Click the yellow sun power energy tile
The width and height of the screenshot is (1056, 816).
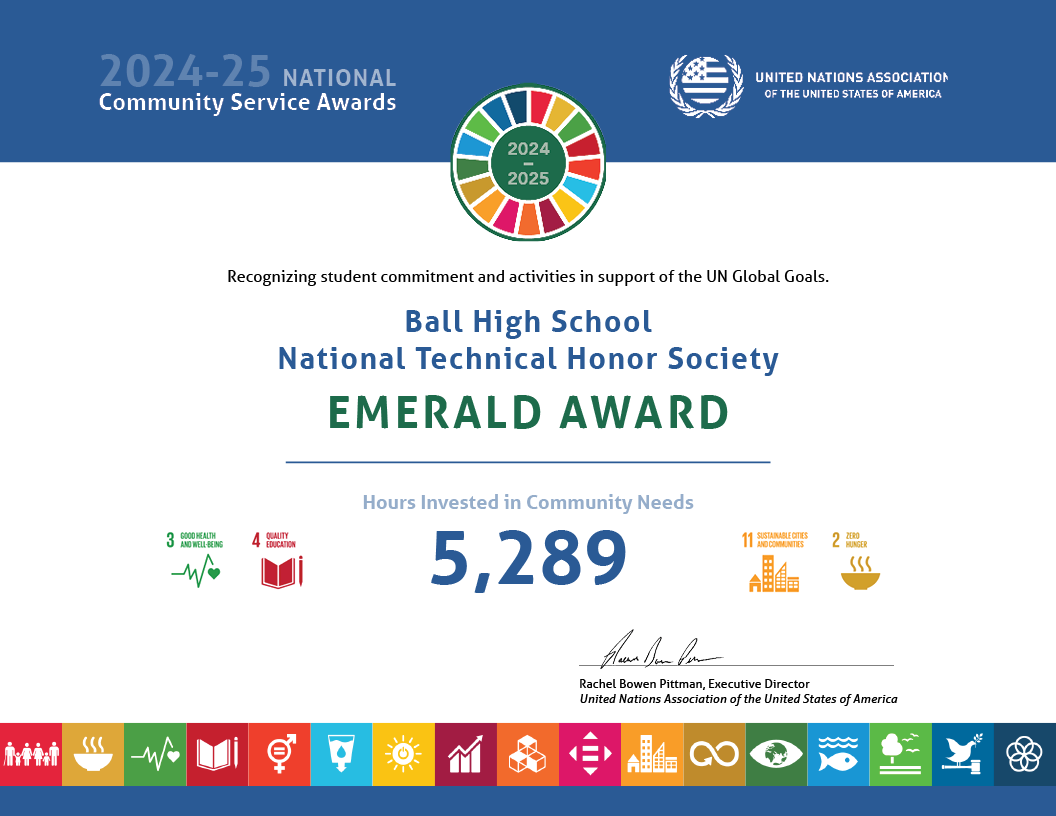click(403, 754)
